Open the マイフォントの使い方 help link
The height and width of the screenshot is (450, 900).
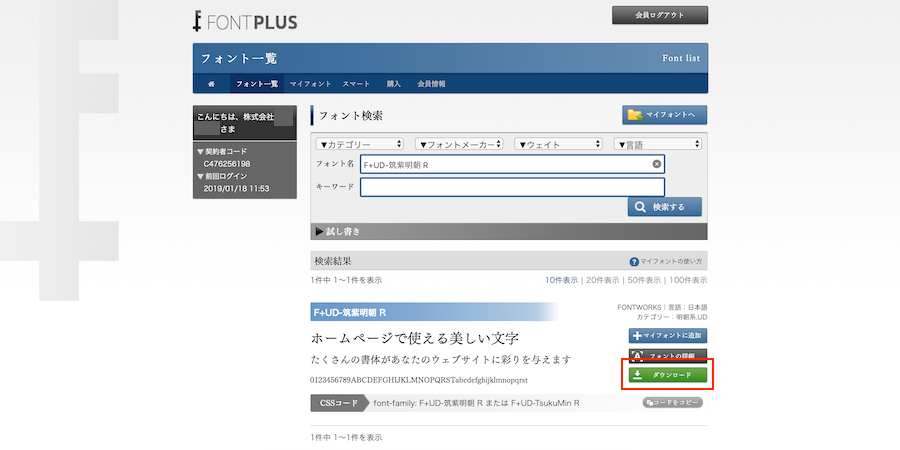[x=670, y=262]
